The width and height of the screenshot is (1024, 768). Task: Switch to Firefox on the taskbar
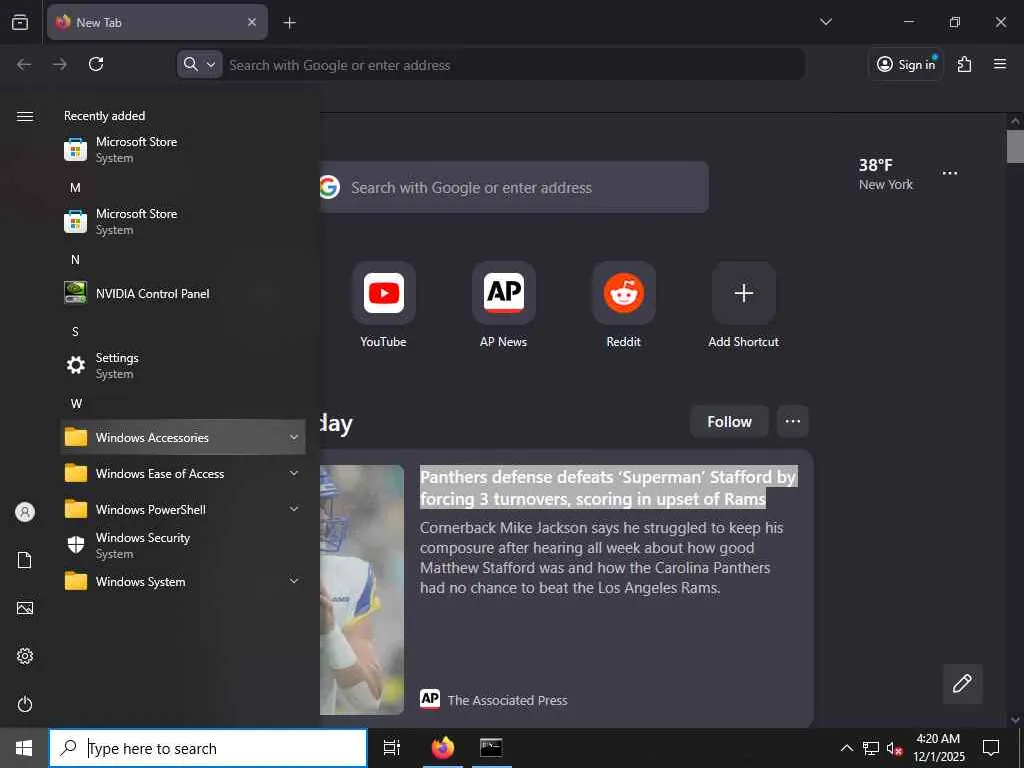point(443,748)
